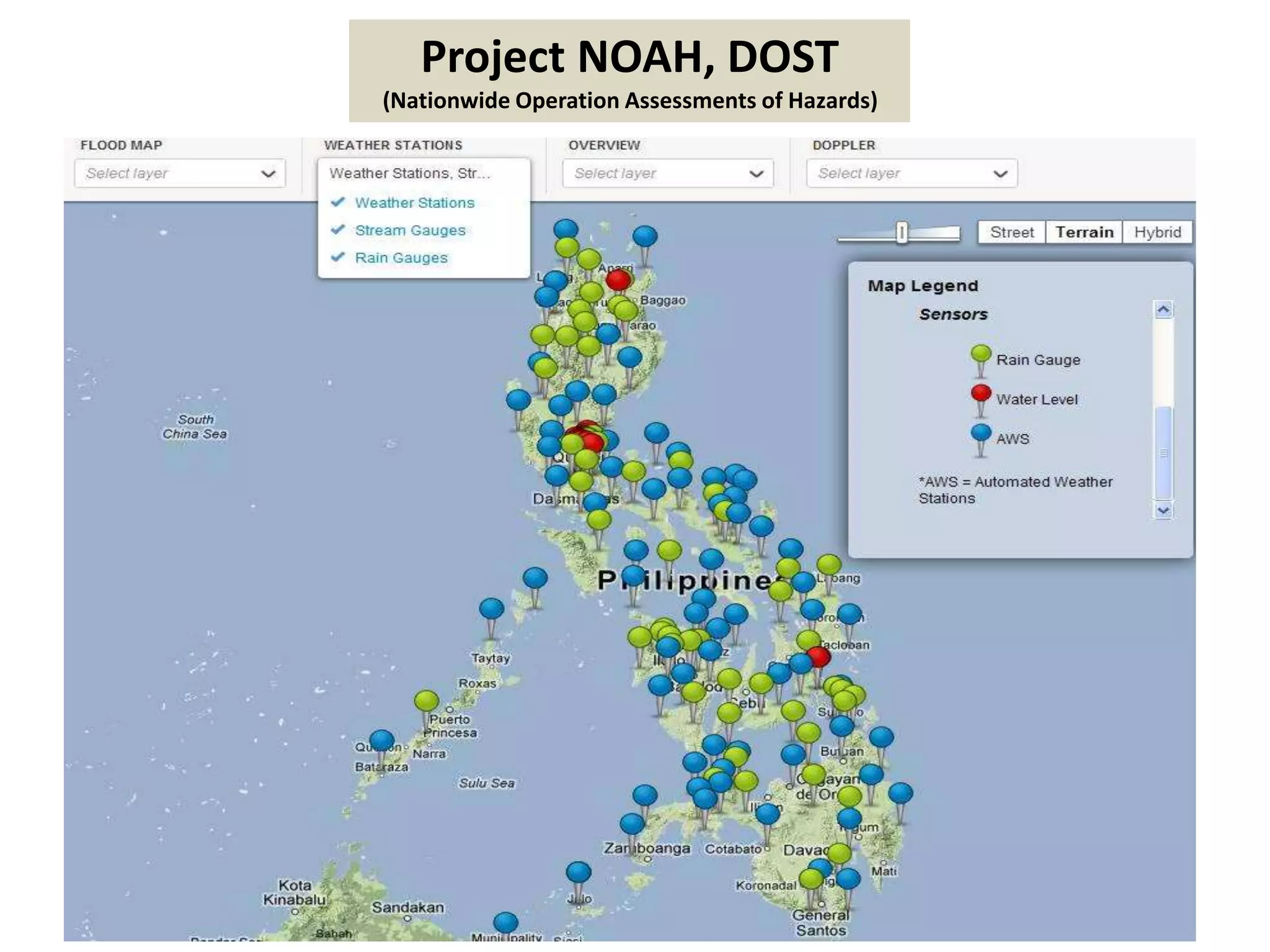This screenshot has width=1270, height=952.
Task: Click the green rain gauge pin near Puerto Princesa
Action: click(427, 701)
